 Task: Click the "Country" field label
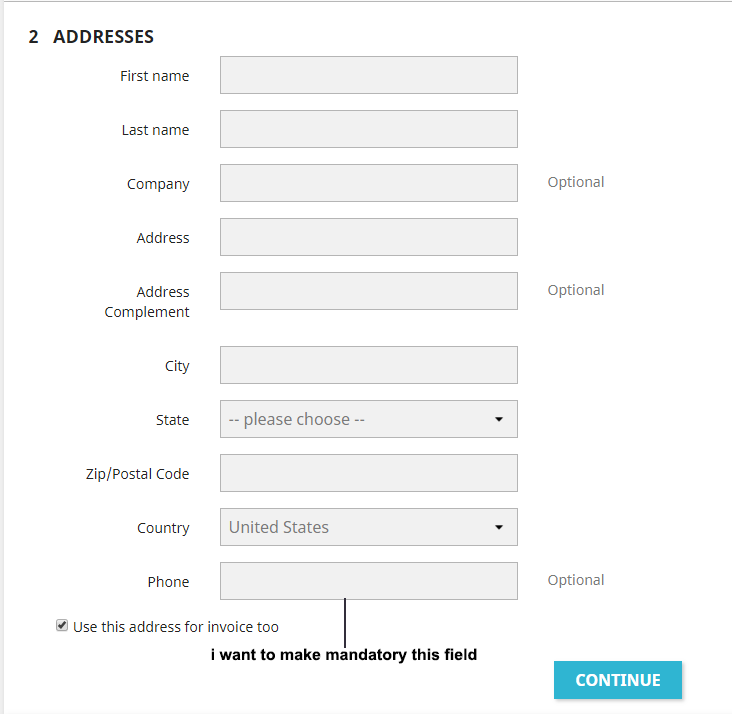(x=163, y=528)
